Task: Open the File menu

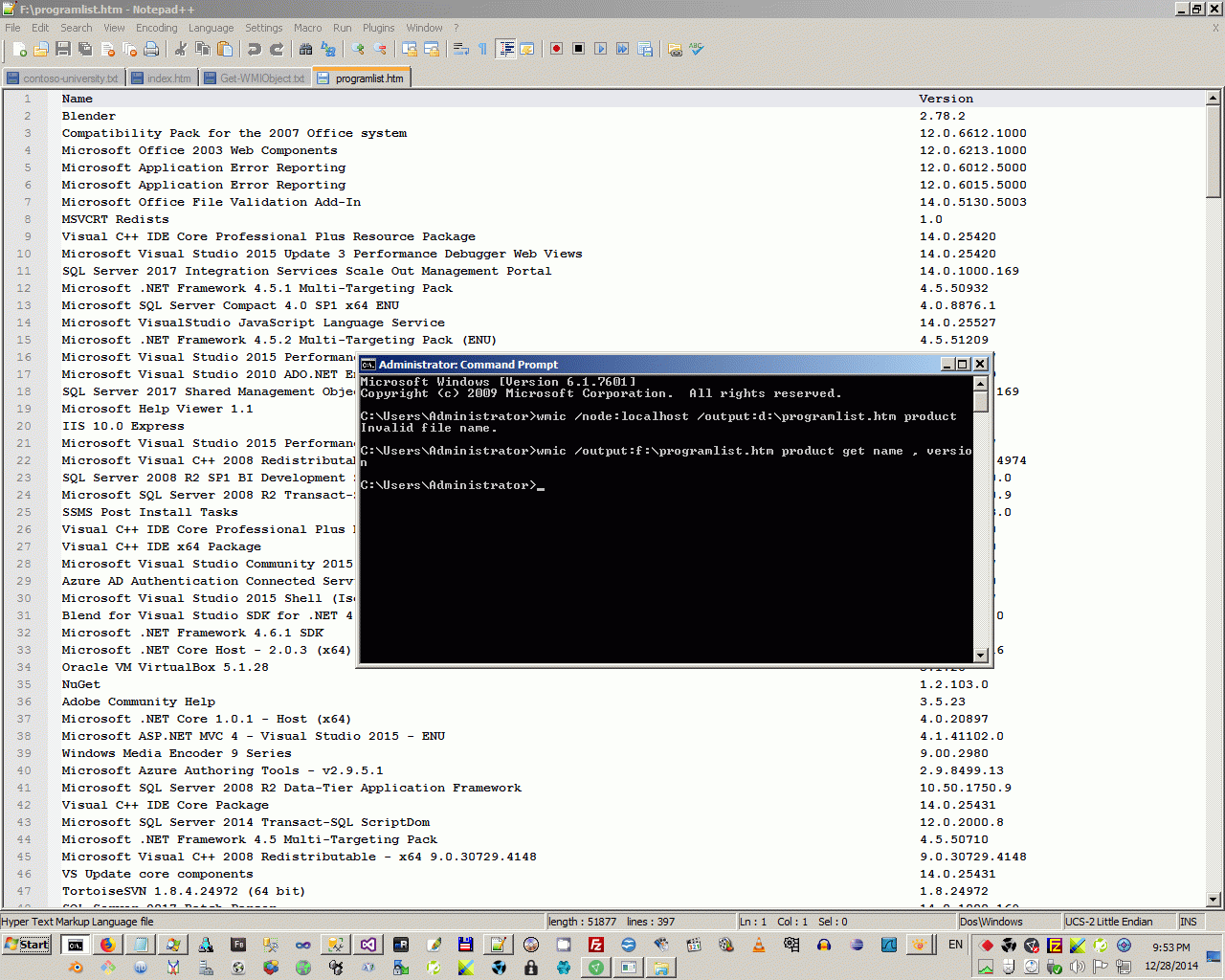Action: point(12,28)
